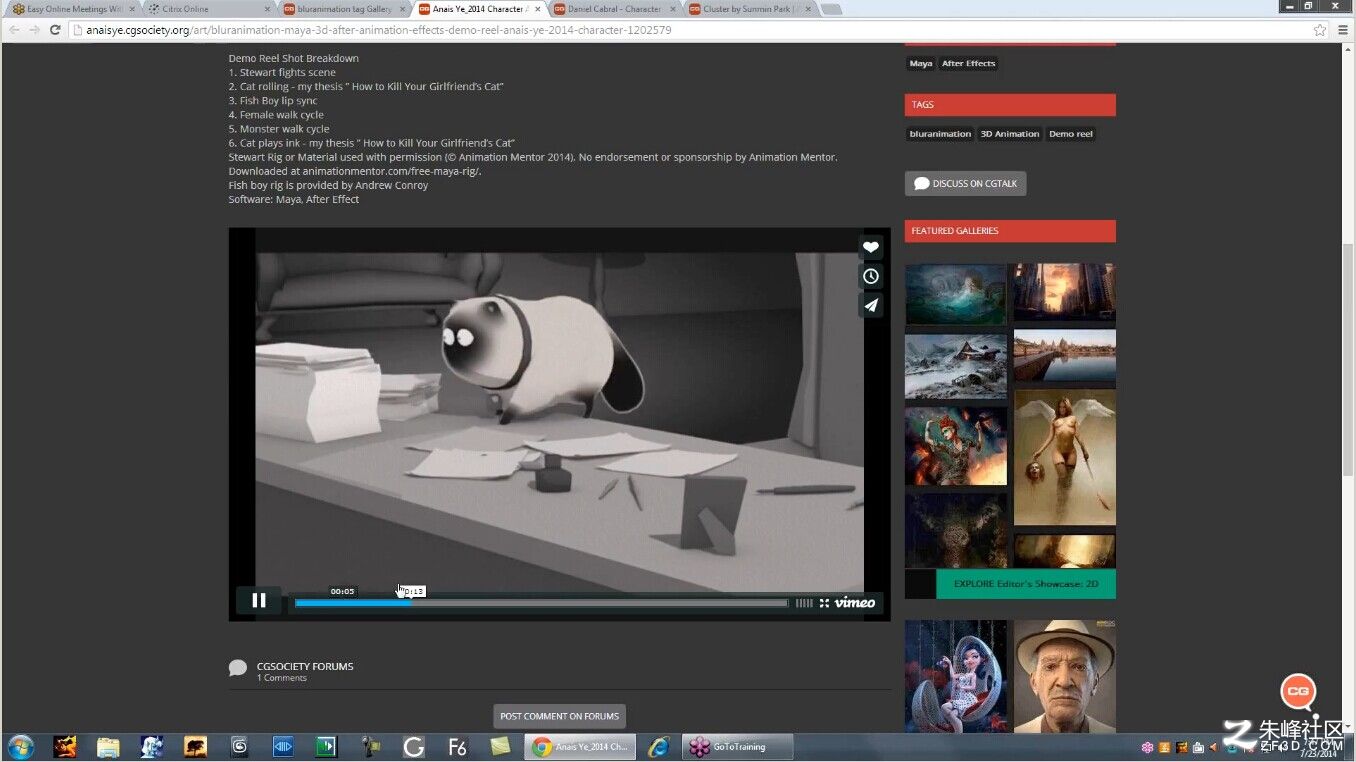This screenshot has width=1356, height=762.
Task: Open the Demo reel tag
Action: [x=1071, y=134]
